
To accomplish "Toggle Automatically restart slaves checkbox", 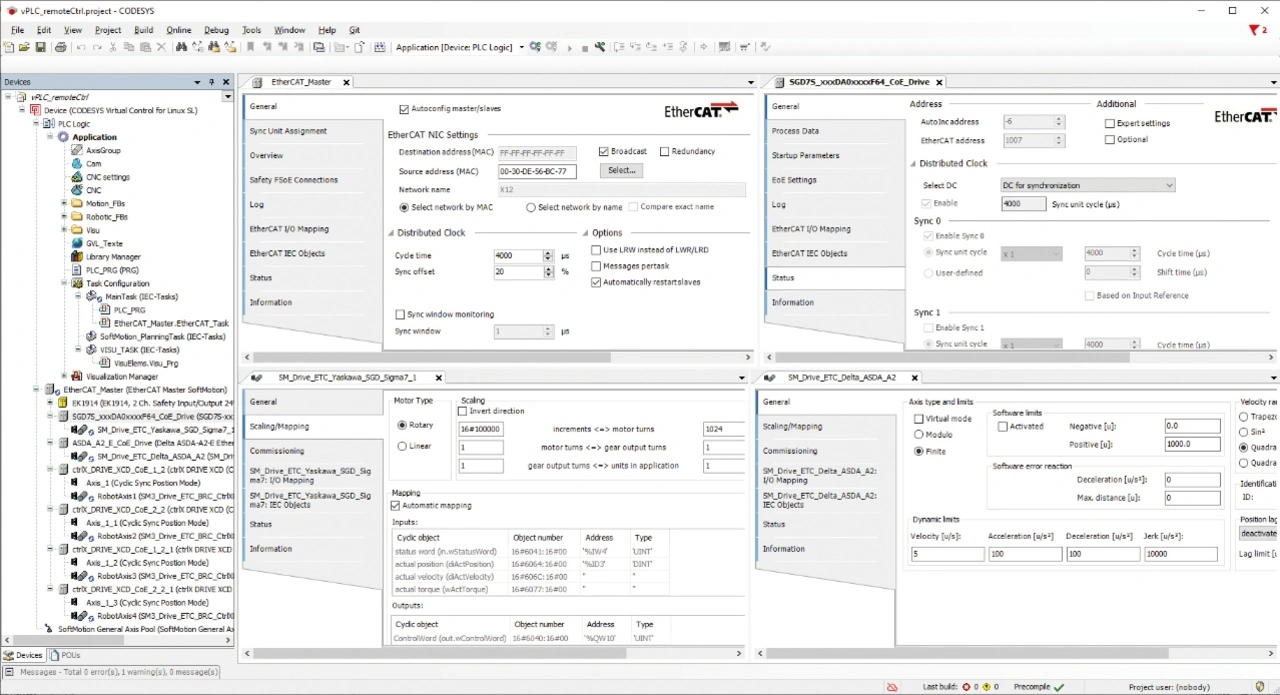I will click(x=596, y=283).
